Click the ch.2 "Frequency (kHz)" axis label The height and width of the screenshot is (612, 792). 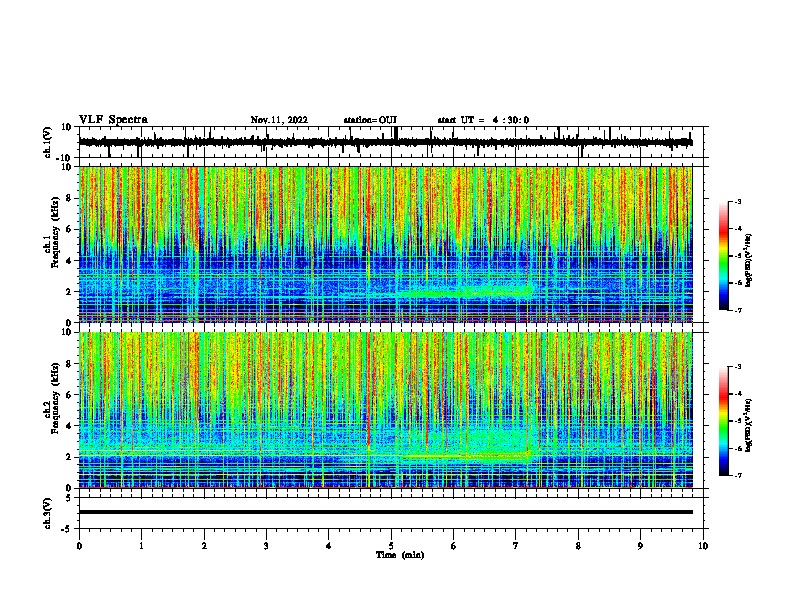pos(55,398)
